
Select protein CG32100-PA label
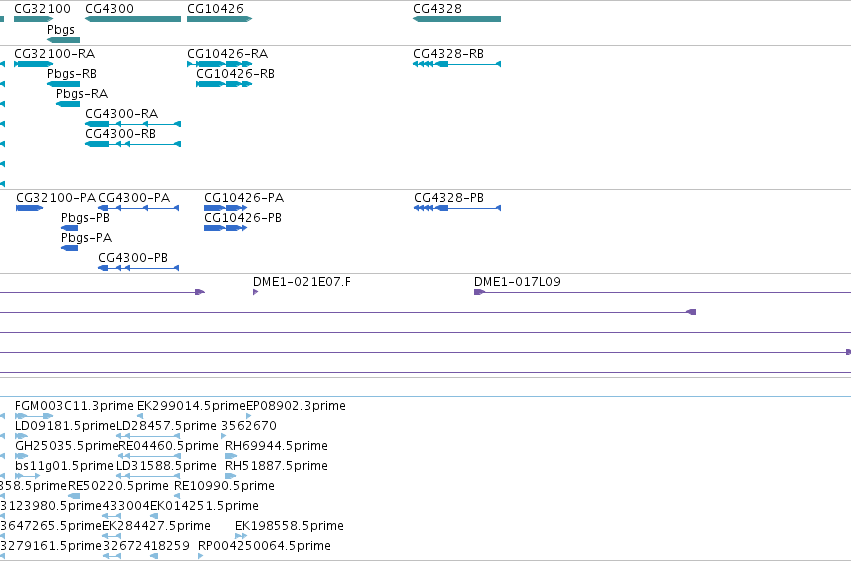point(56,198)
